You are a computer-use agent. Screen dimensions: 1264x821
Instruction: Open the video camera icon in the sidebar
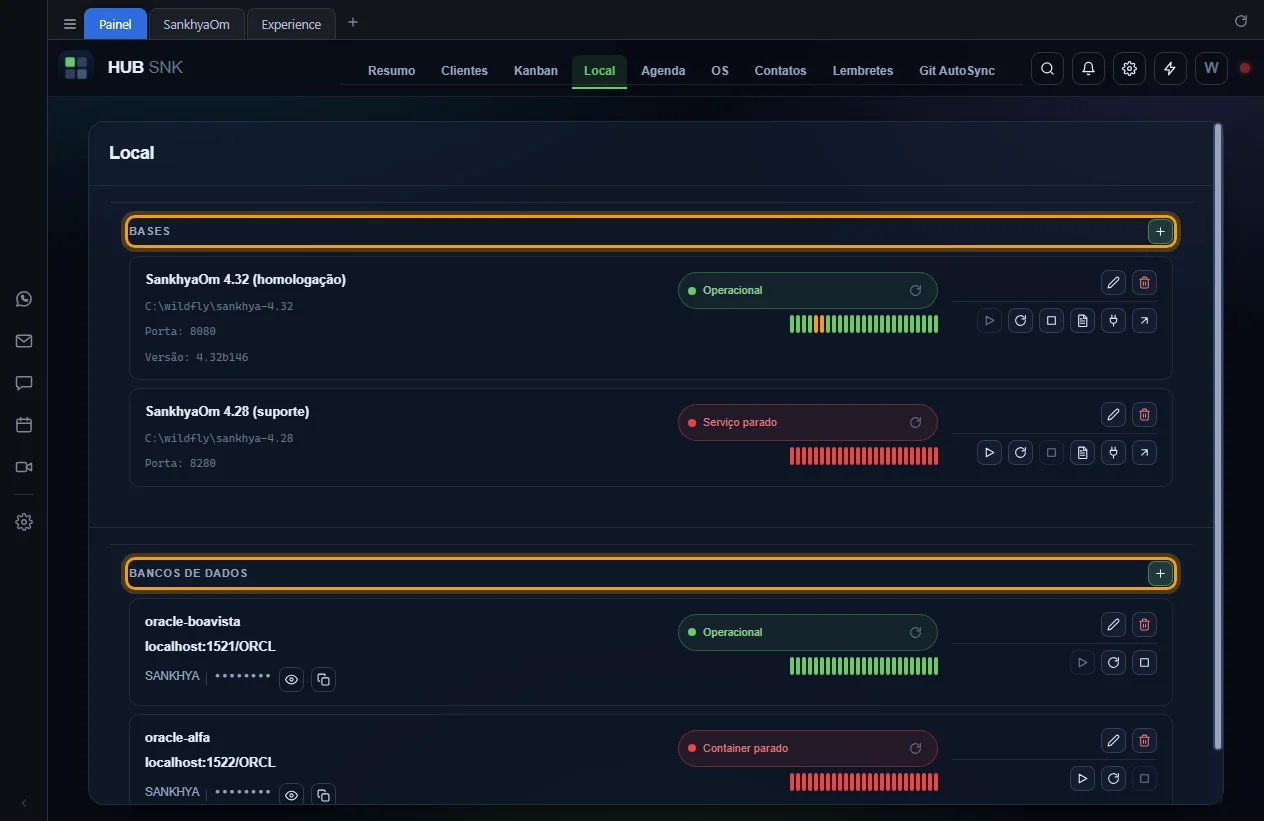(24, 467)
